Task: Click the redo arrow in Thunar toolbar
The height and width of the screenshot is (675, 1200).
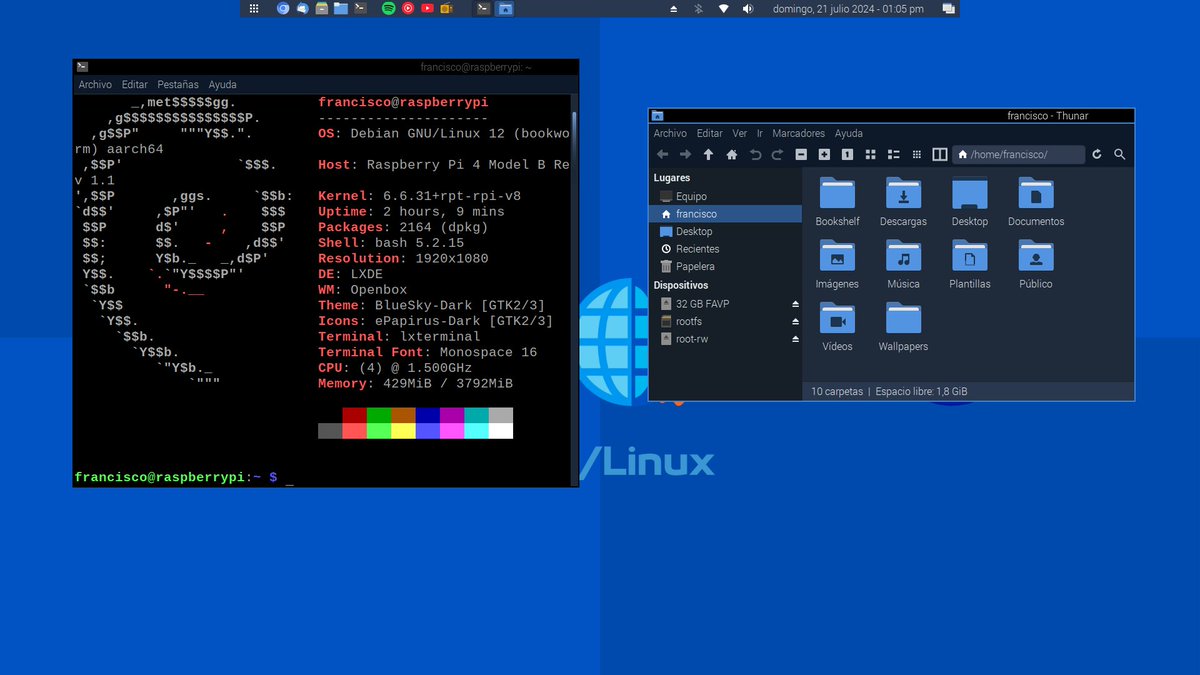Action: click(777, 155)
